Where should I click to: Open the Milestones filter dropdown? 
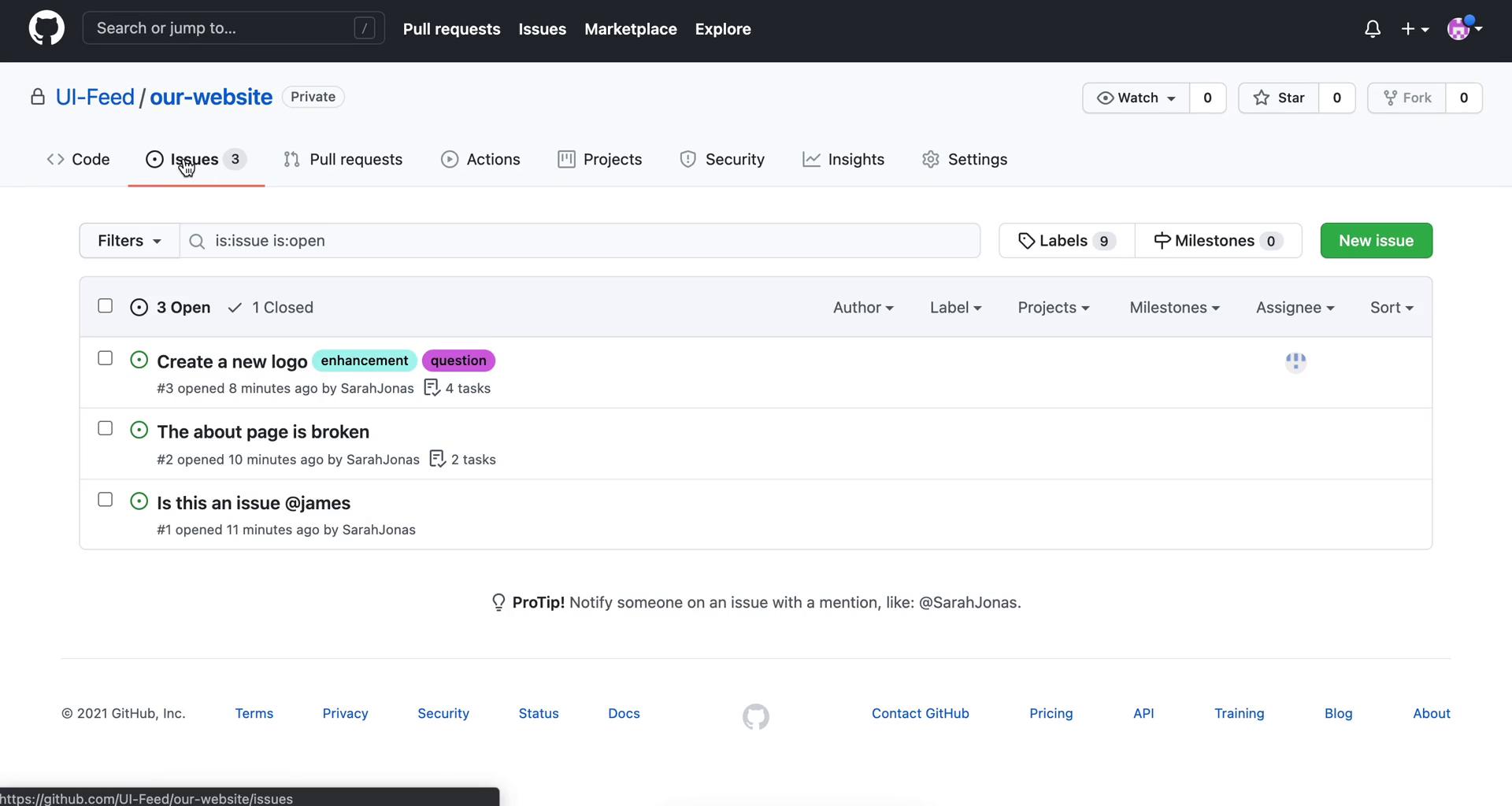[x=1174, y=308]
